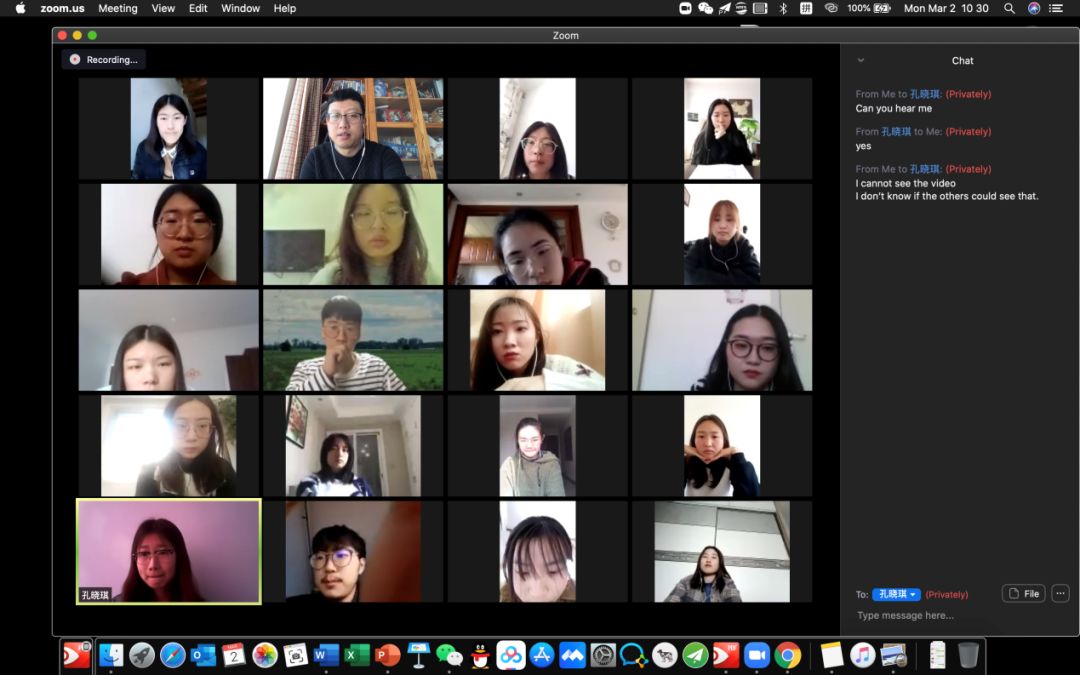Open the chat more options ellipsis
This screenshot has width=1080, height=675.
pos(1060,593)
